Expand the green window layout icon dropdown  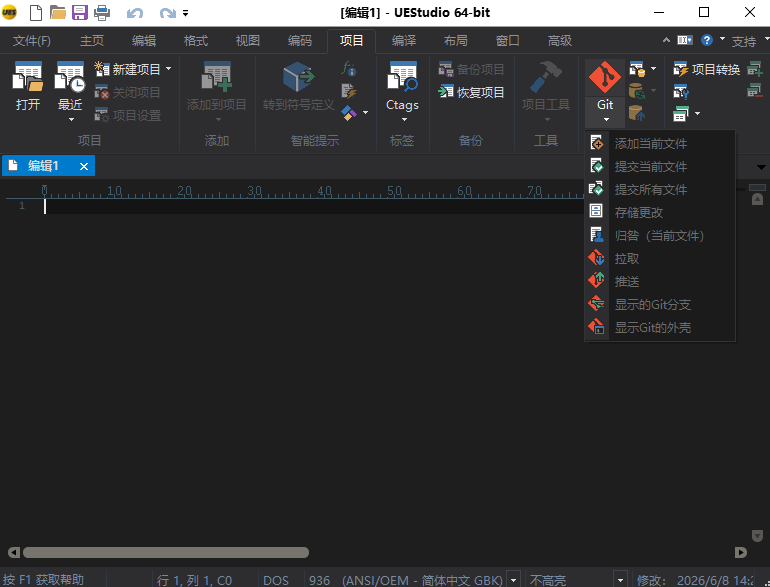pyautogui.click(x=697, y=114)
